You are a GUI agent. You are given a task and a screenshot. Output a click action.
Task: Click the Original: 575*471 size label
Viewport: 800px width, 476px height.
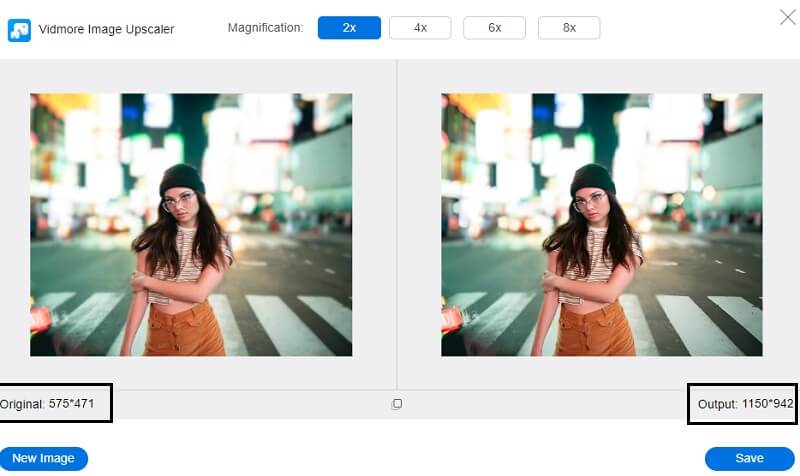[54, 404]
